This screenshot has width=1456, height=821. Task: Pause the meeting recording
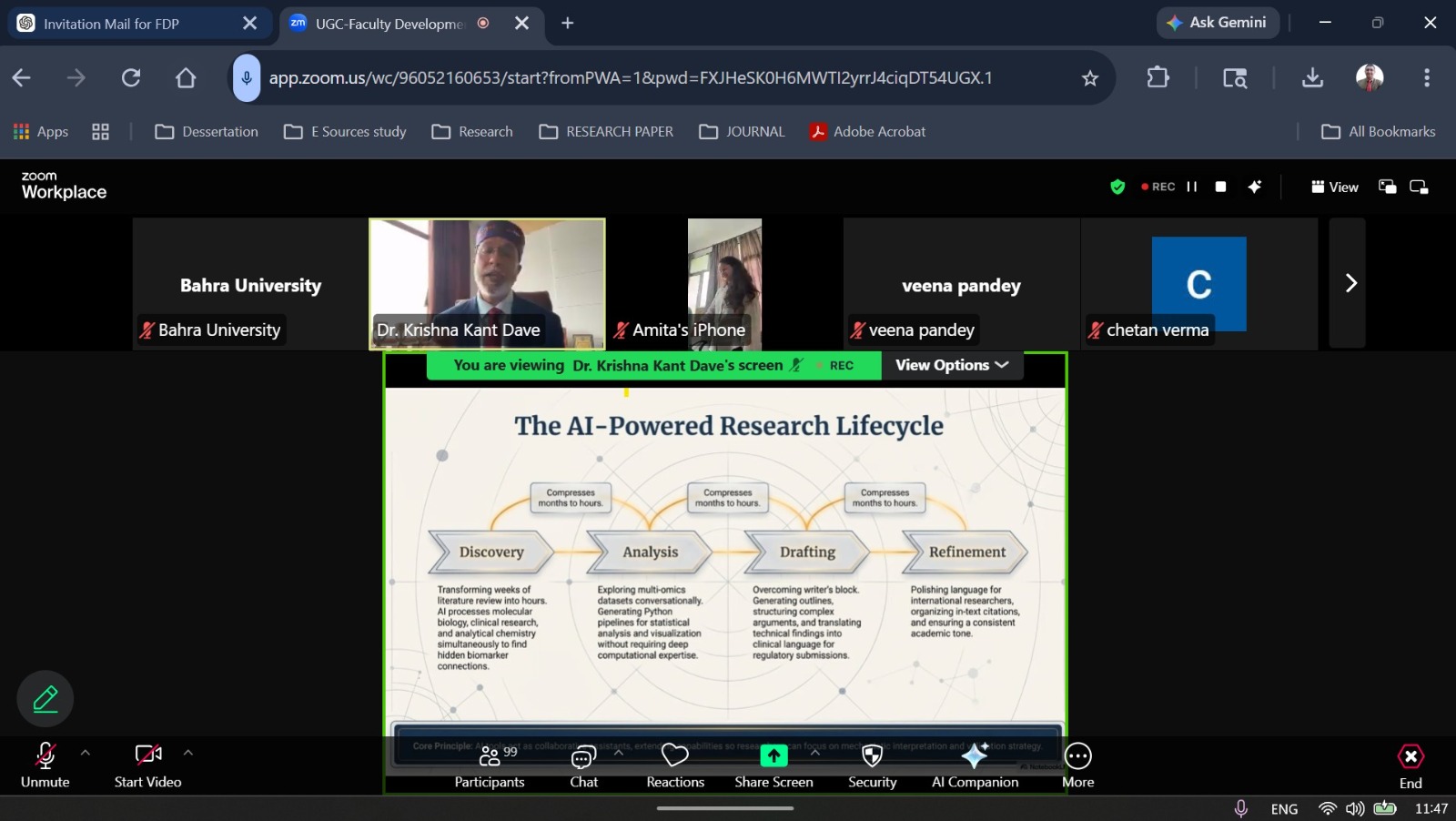pos(1192,187)
